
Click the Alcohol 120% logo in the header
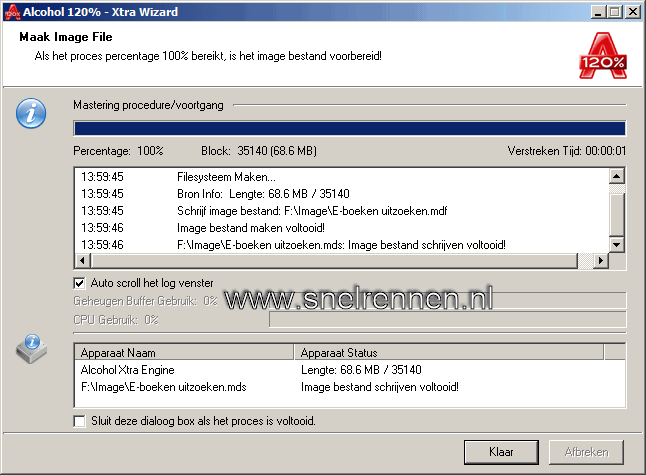point(603,56)
